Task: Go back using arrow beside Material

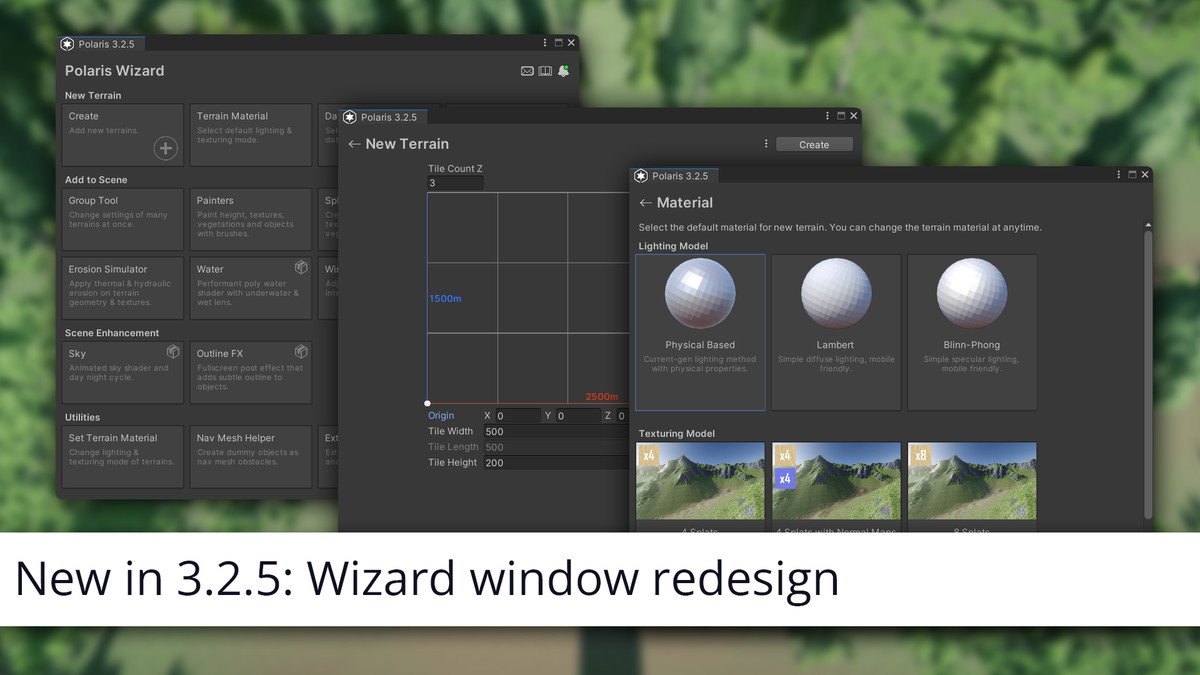Action: pos(646,203)
